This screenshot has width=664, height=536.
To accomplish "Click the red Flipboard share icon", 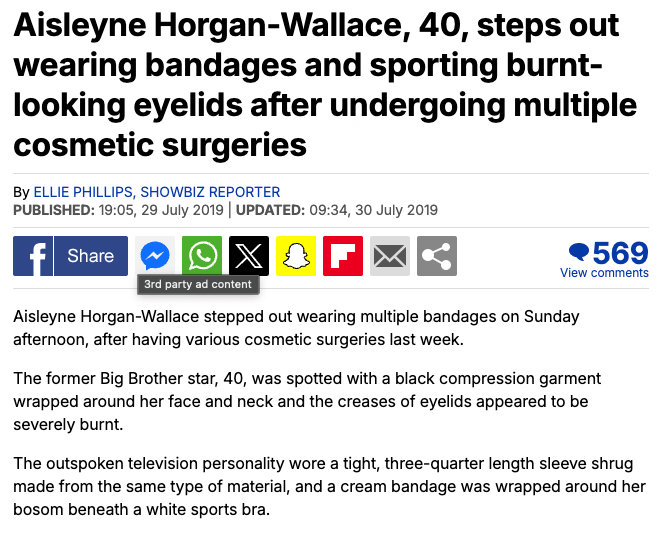I will [343, 256].
